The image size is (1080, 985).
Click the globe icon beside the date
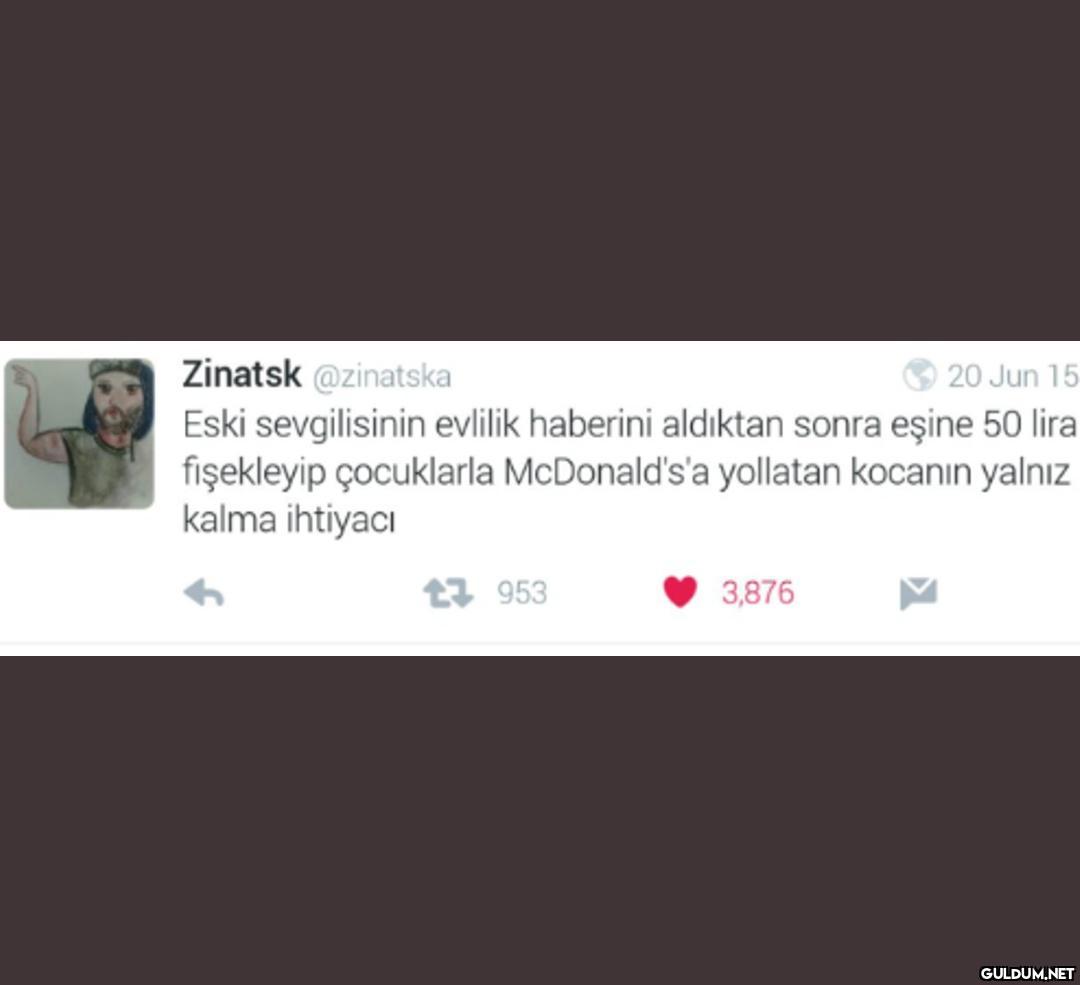(920, 375)
